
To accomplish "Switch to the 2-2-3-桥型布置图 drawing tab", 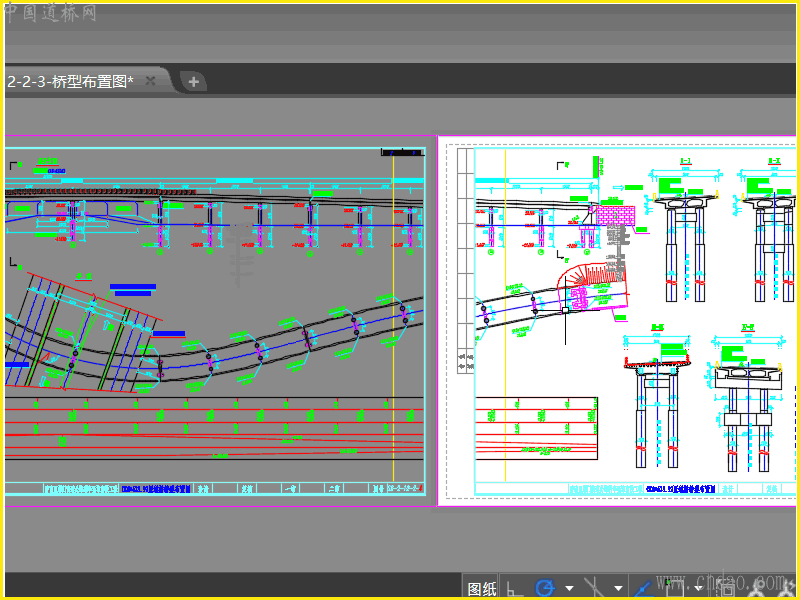I will point(70,82).
